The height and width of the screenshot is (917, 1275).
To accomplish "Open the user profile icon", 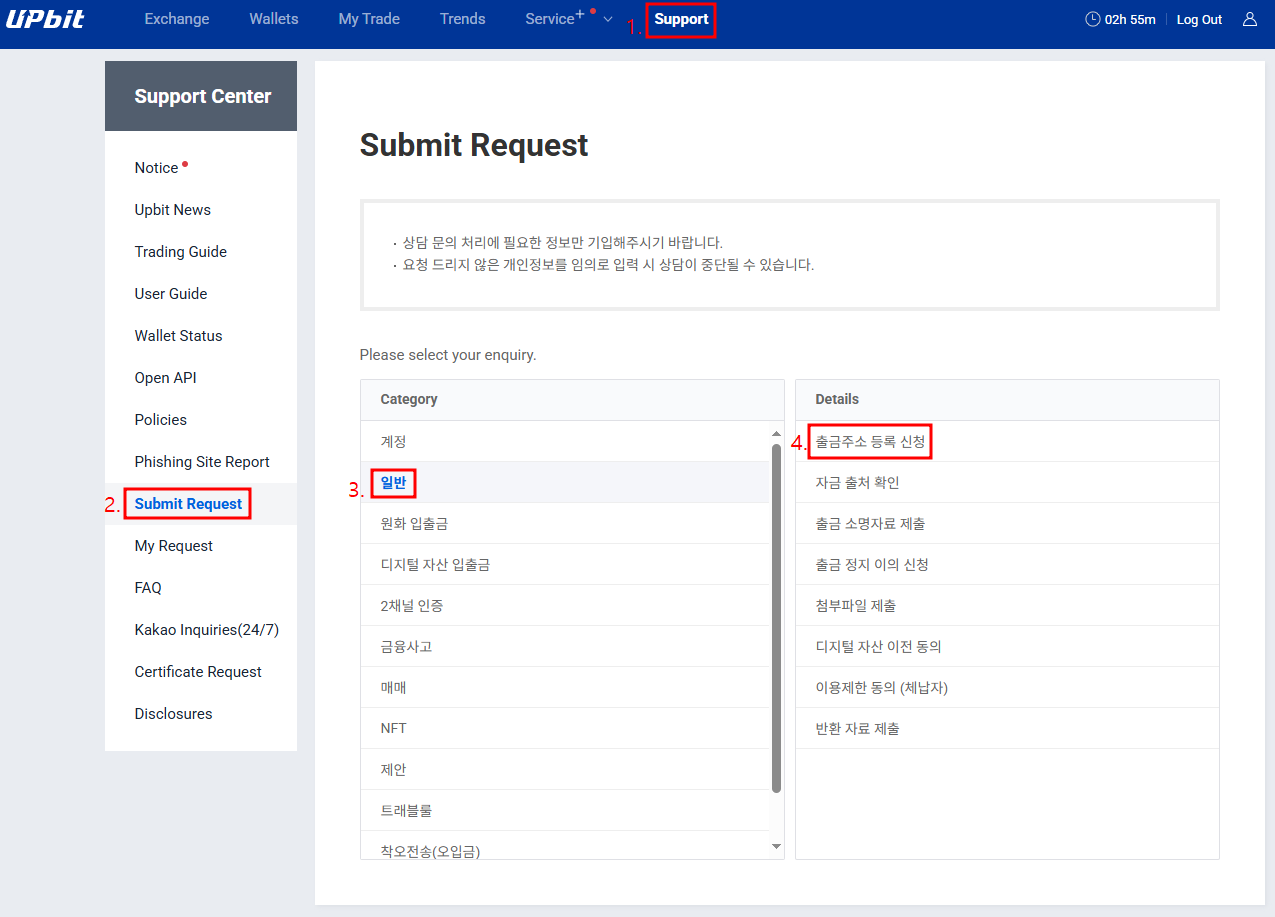I will click(x=1250, y=18).
